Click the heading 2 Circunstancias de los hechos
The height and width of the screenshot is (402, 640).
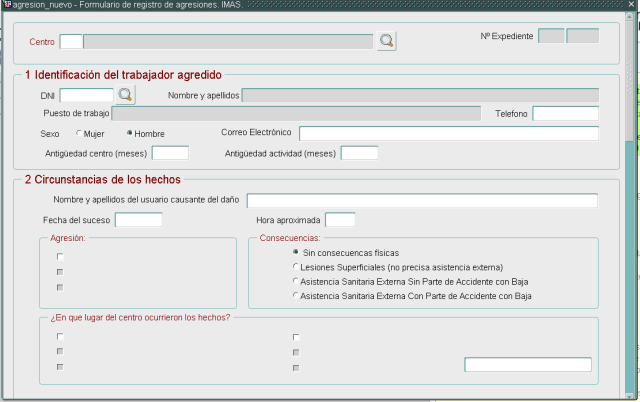coord(102,180)
